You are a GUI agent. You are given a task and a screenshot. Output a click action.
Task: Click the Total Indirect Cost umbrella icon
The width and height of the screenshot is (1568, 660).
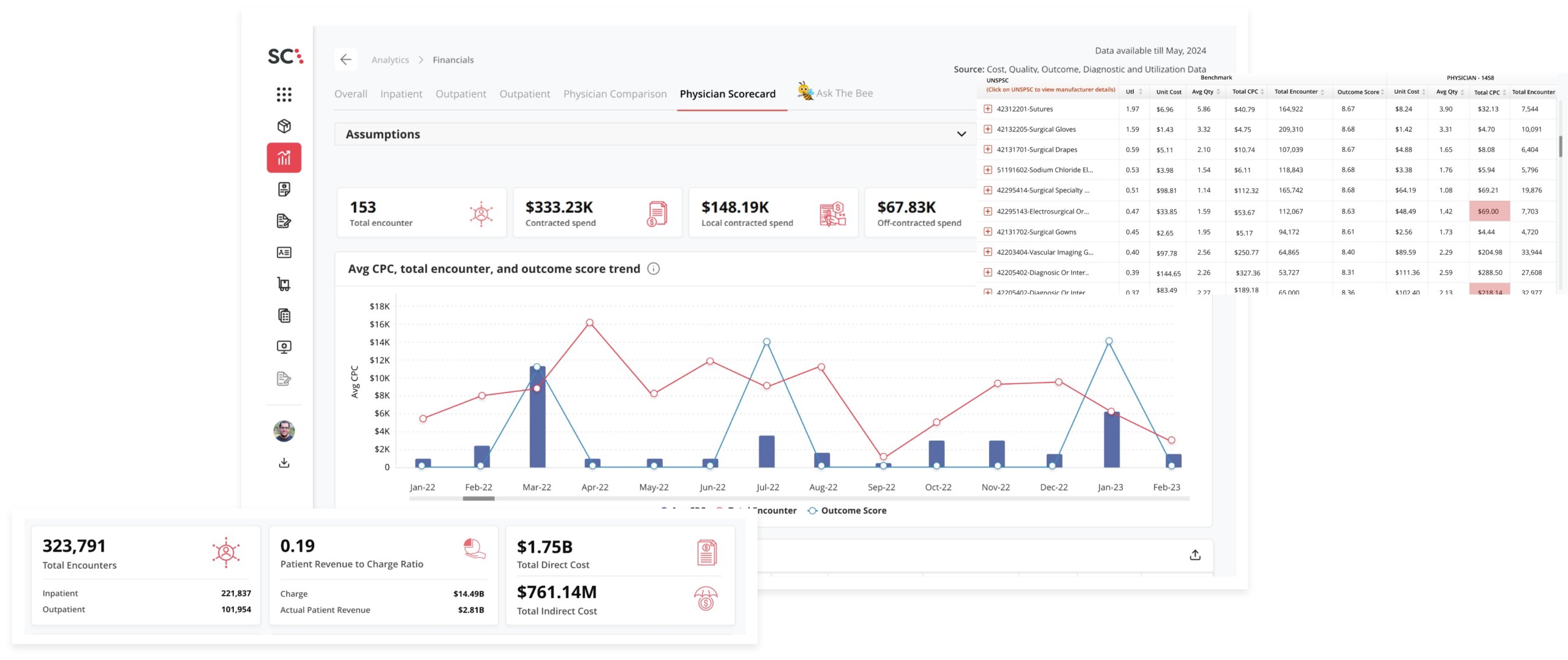pos(706,598)
